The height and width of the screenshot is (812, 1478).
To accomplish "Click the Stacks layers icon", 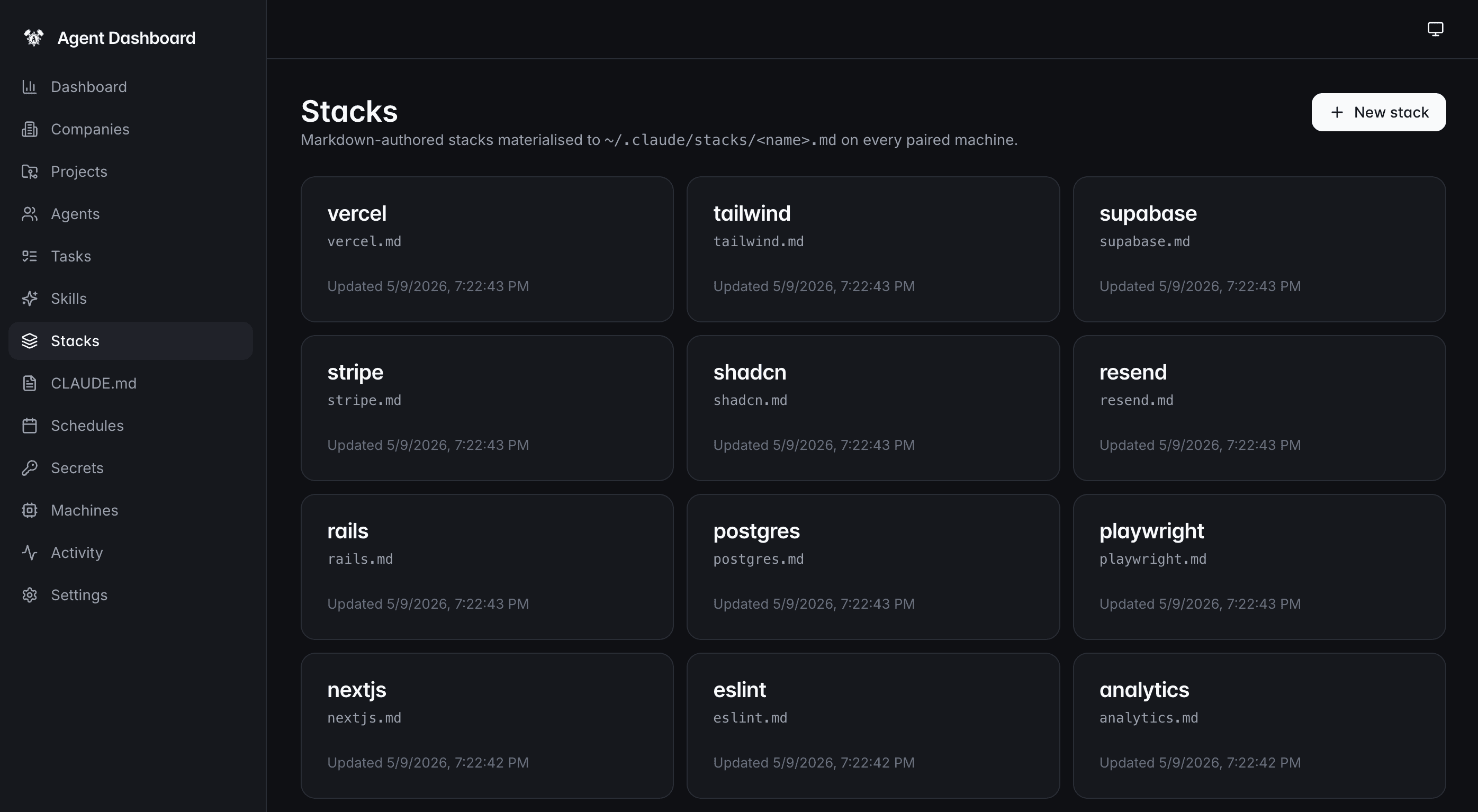I will (29, 341).
